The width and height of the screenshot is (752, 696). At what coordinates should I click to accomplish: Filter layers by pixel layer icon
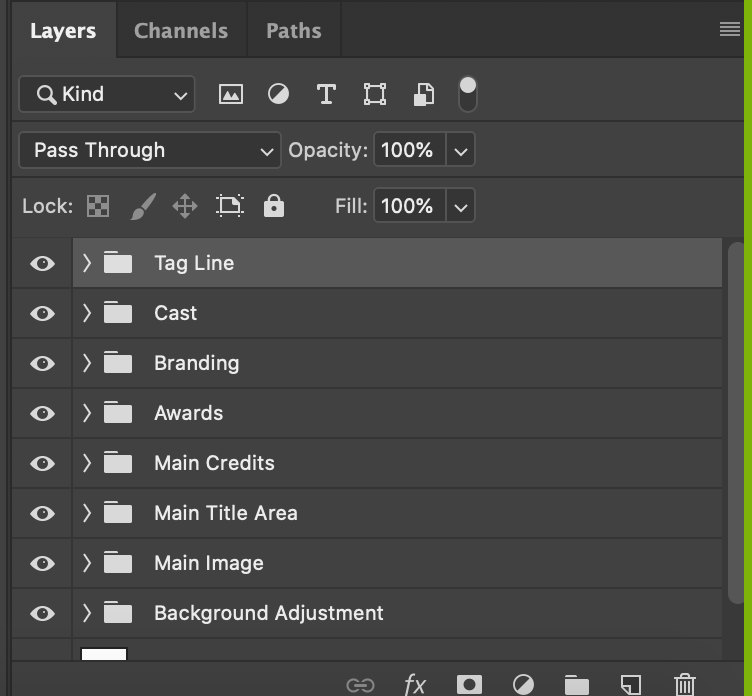(x=231, y=94)
